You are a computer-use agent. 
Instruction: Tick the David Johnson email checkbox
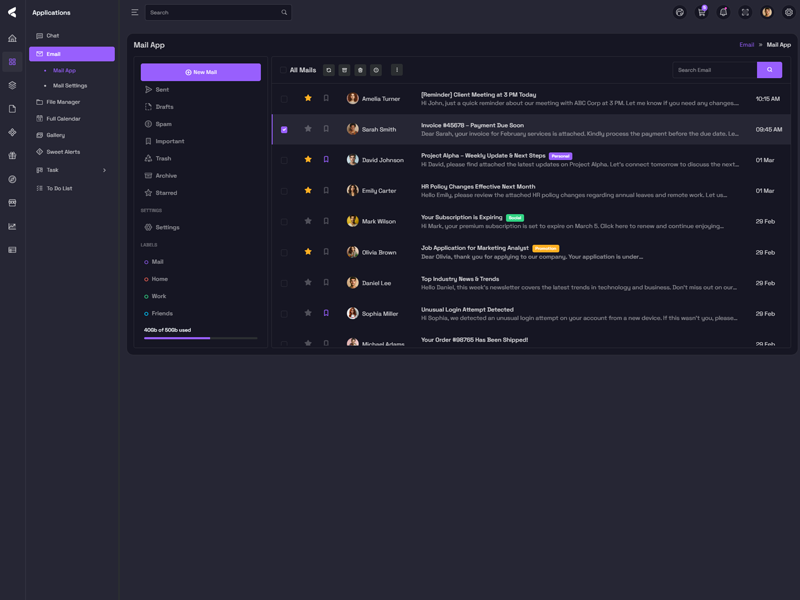click(284, 160)
